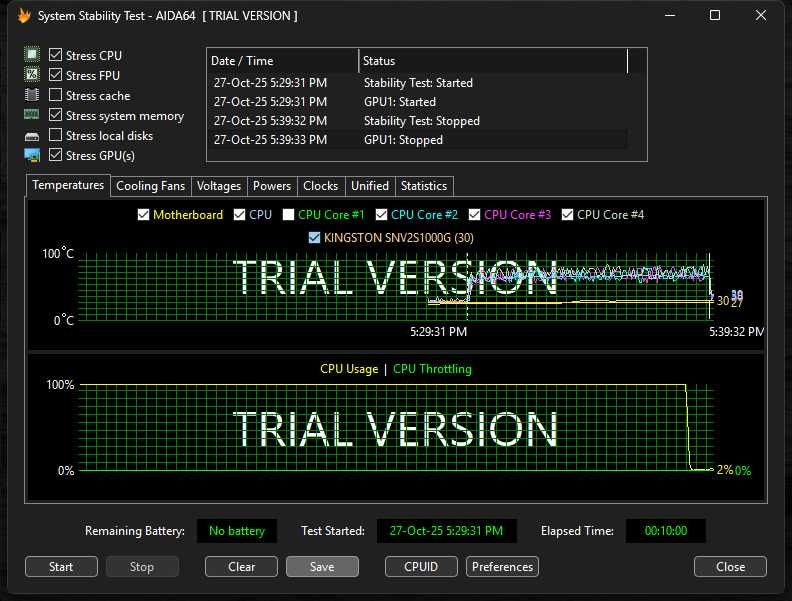
Task: Show CPU Core #1 temperature line
Action: [288, 215]
